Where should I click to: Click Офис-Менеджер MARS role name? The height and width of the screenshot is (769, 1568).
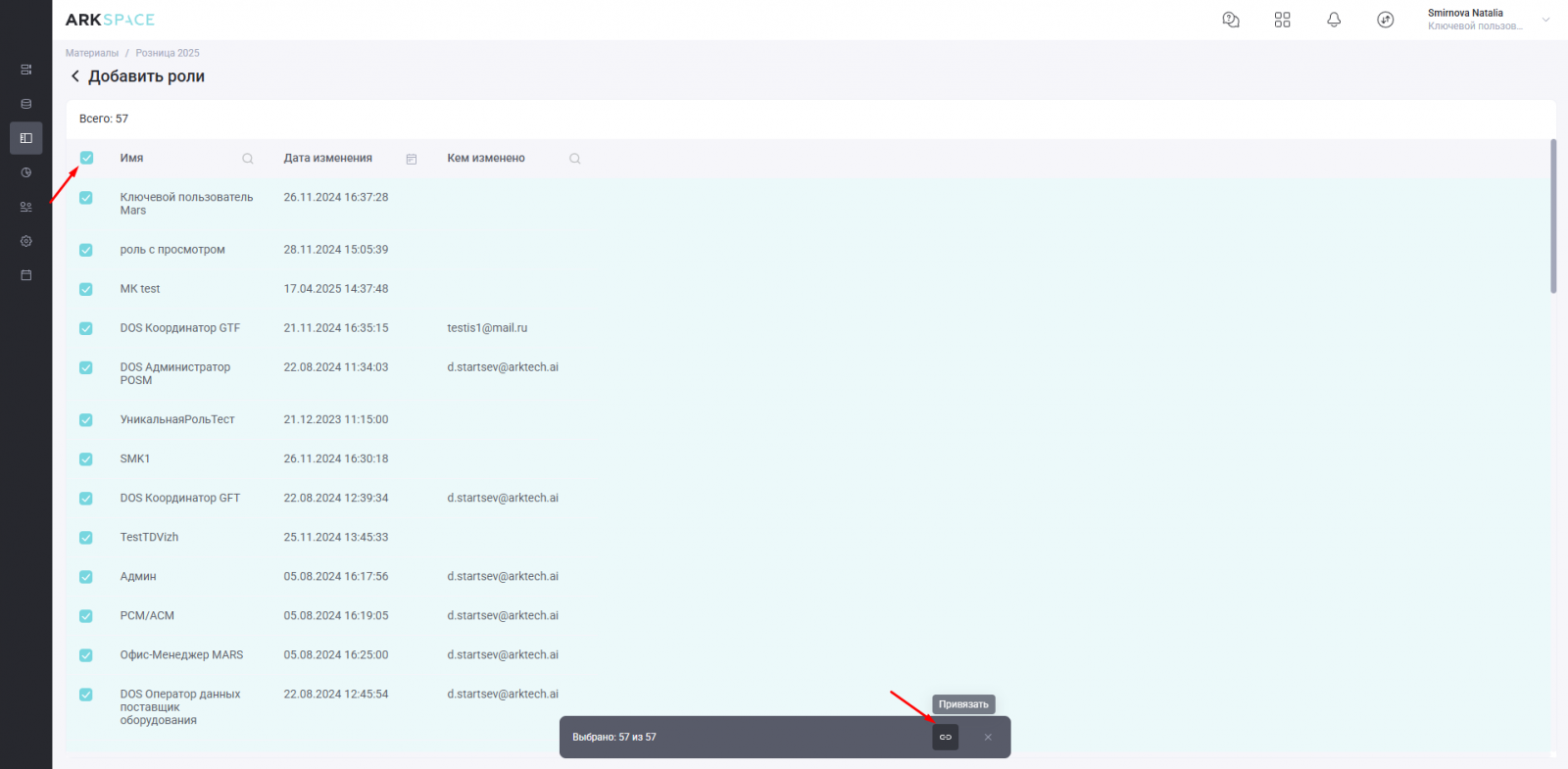181,655
